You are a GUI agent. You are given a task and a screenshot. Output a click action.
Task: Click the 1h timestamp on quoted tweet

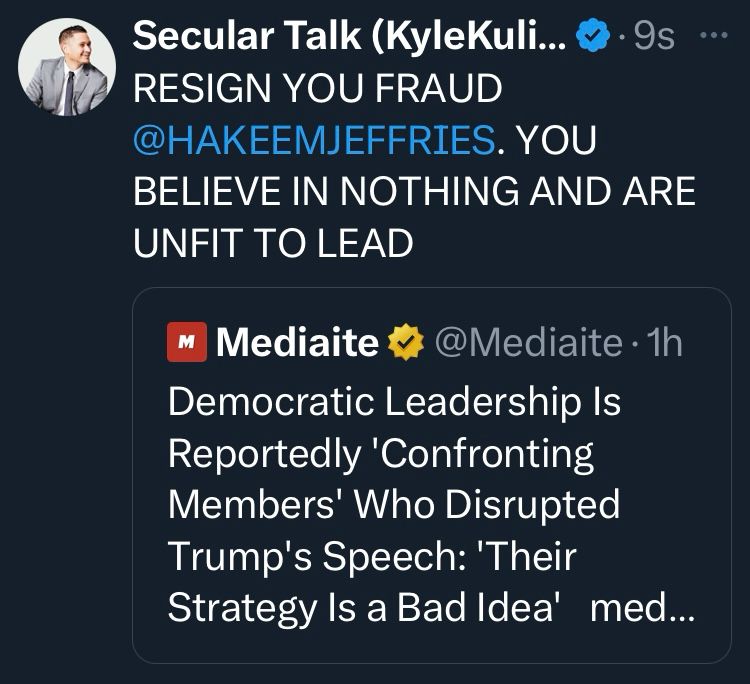point(664,344)
